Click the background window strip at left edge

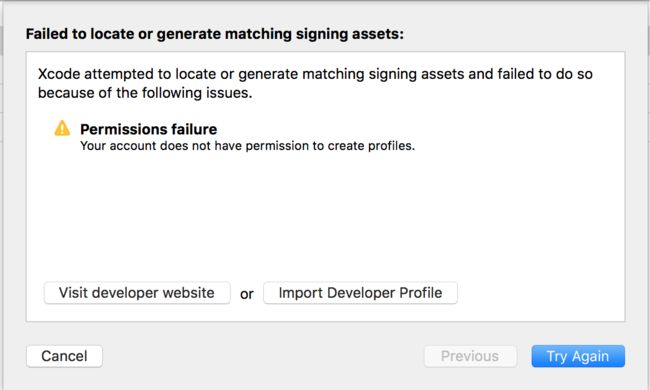click(2, 195)
